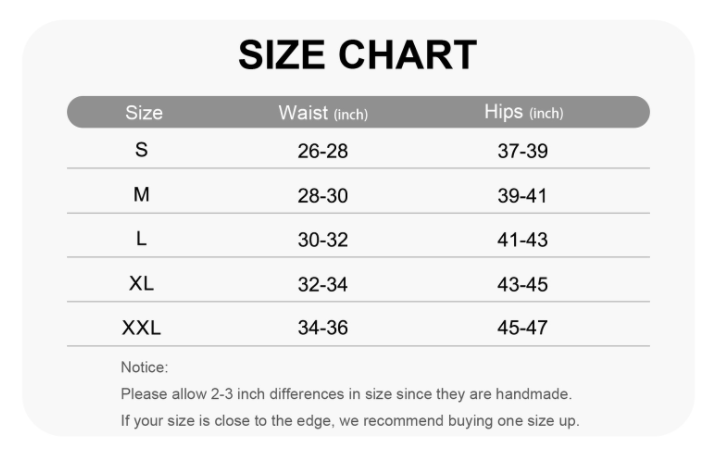
Task: Choose the XXL size row label
Action: click(141, 327)
